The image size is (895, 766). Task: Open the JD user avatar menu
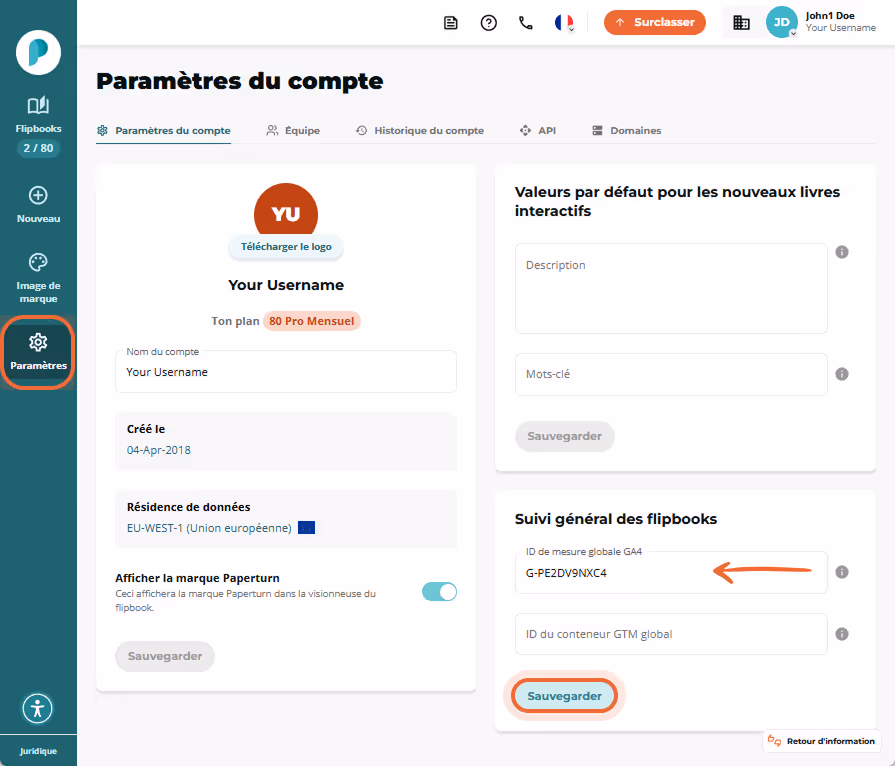(x=781, y=22)
